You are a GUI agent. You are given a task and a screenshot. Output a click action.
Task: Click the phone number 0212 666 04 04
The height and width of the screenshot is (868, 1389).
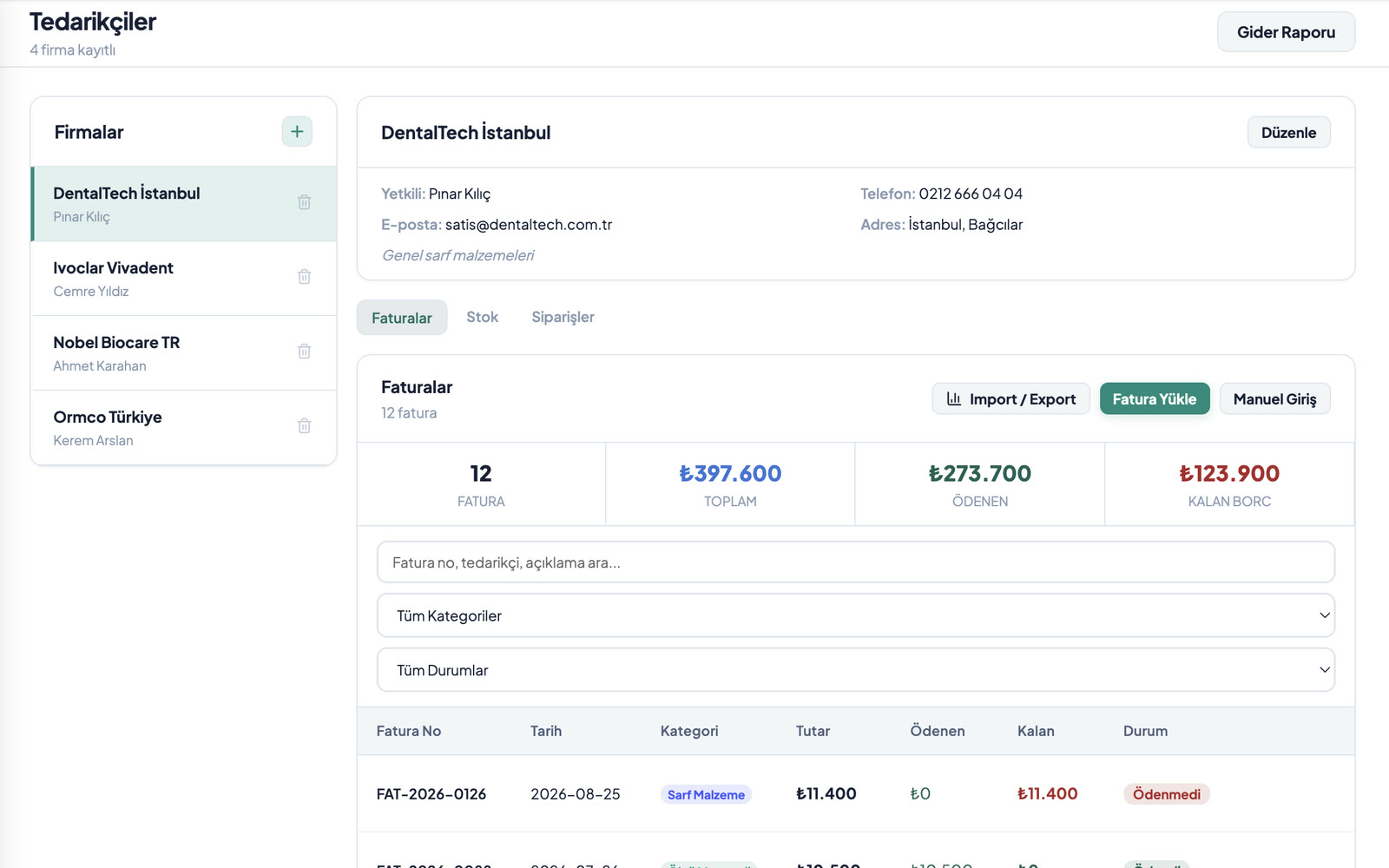tap(971, 194)
